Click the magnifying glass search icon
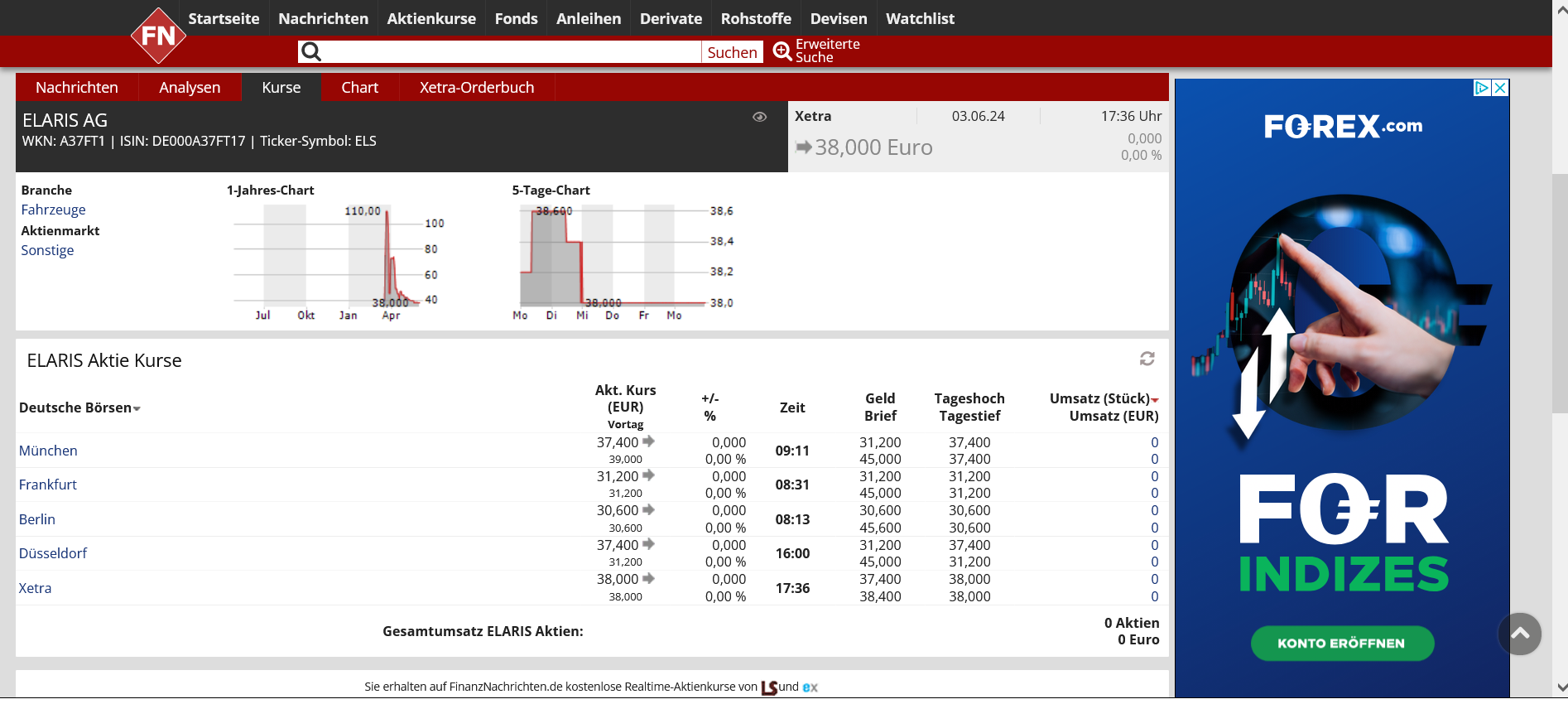1568x704 pixels. [311, 52]
